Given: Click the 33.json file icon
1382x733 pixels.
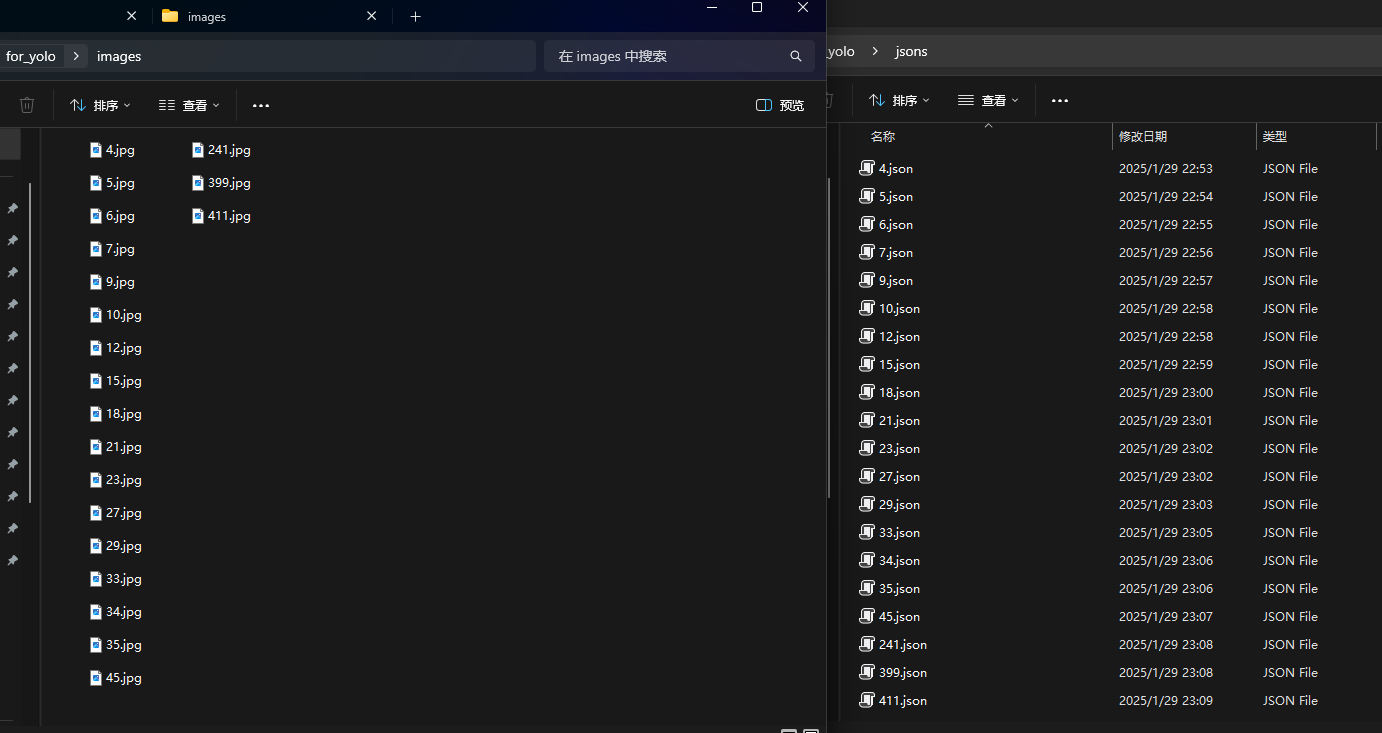Looking at the screenshot, I should [867, 532].
